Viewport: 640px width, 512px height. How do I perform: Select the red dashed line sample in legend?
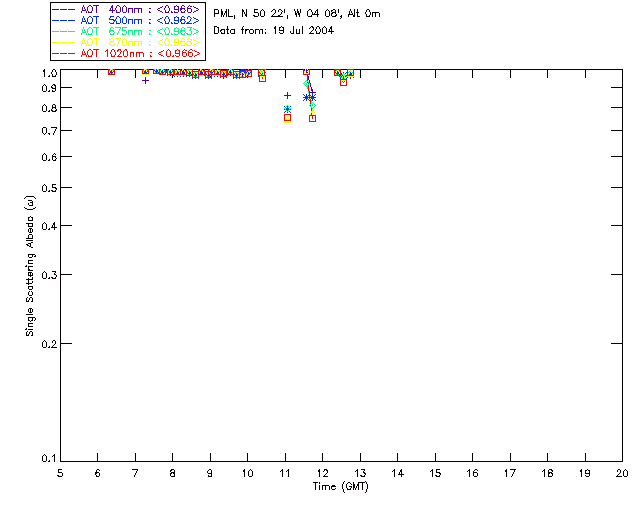click(x=64, y=53)
